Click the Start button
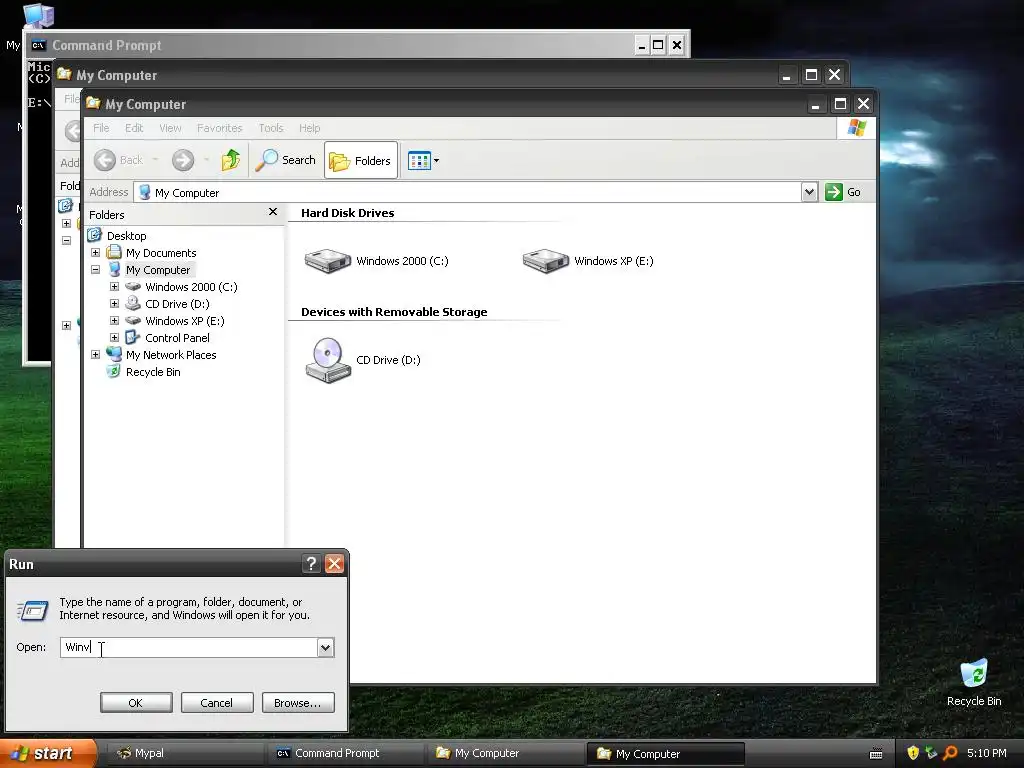1024x768 pixels. 47,754
